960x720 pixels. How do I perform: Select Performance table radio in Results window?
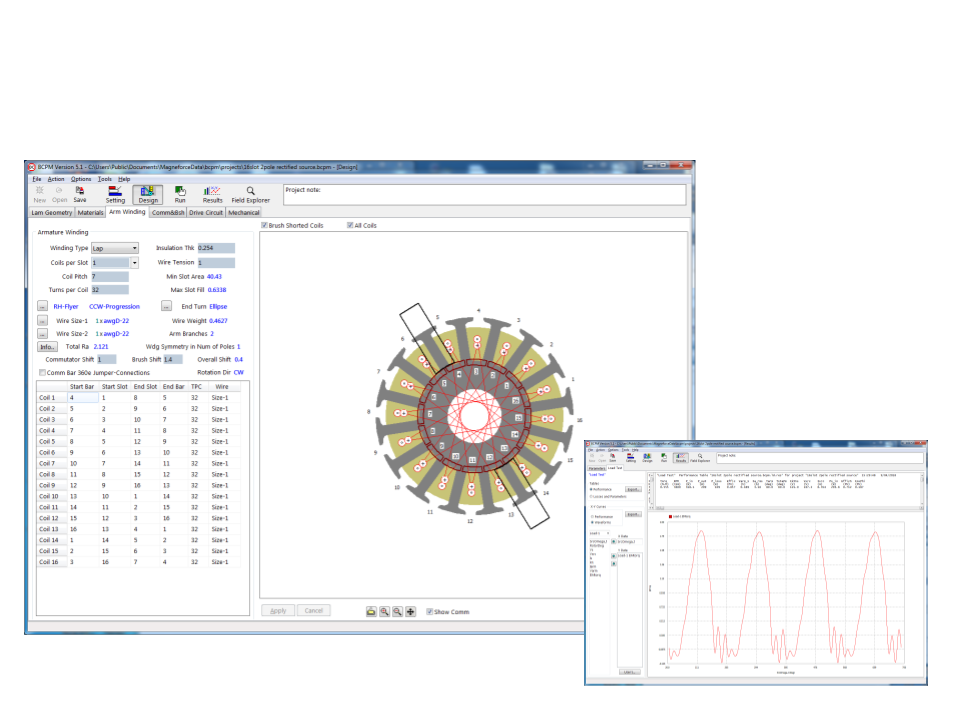click(591, 489)
